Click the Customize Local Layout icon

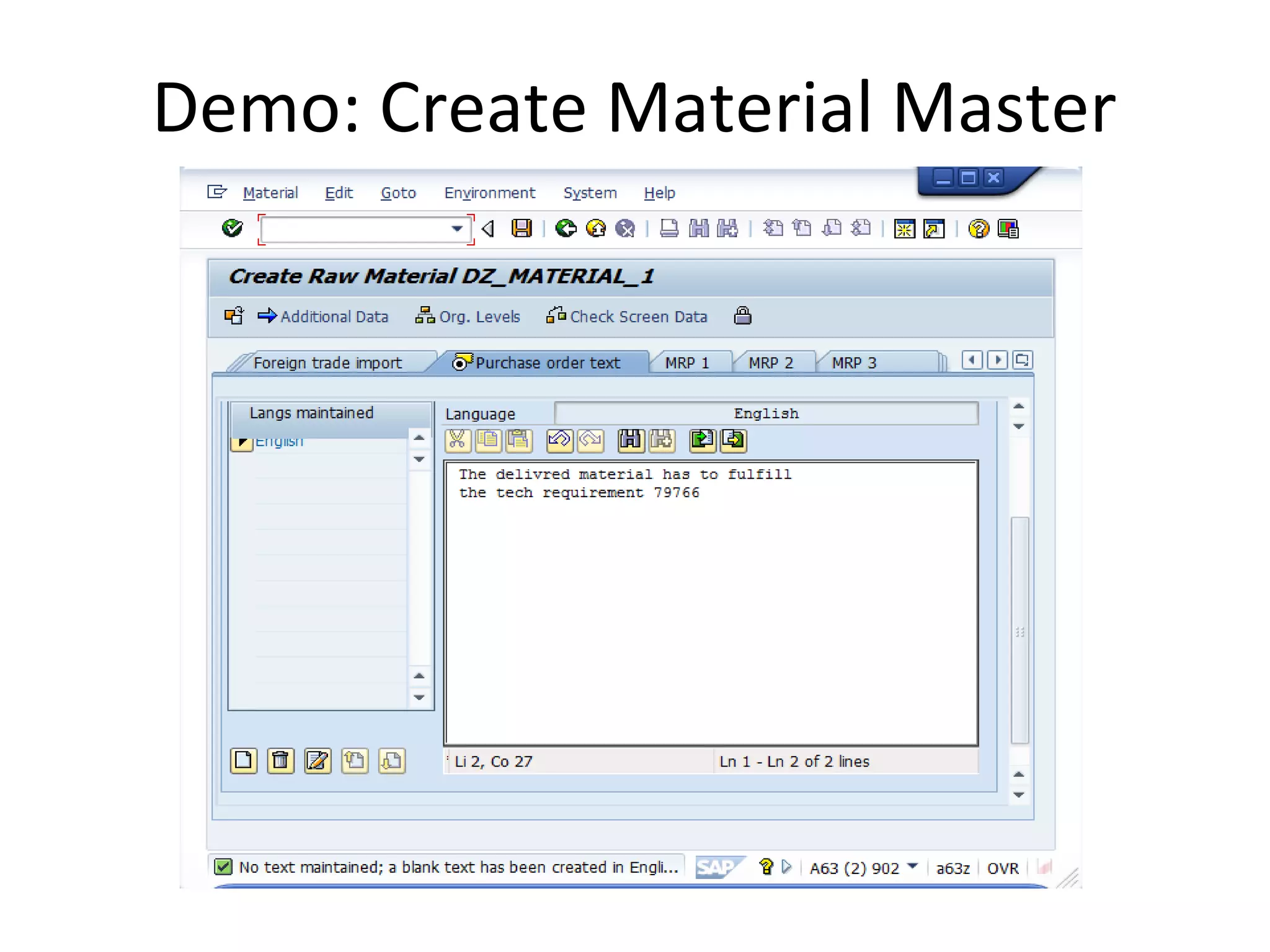(x=1008, y=229)
